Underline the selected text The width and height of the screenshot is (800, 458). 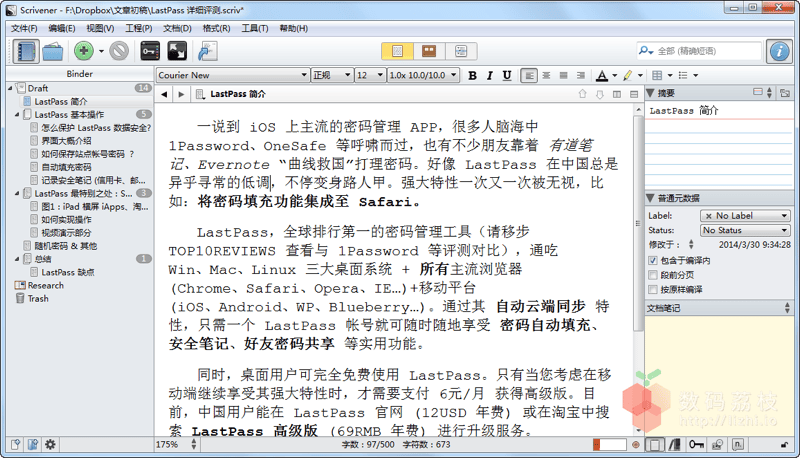(x=507, y=75)
